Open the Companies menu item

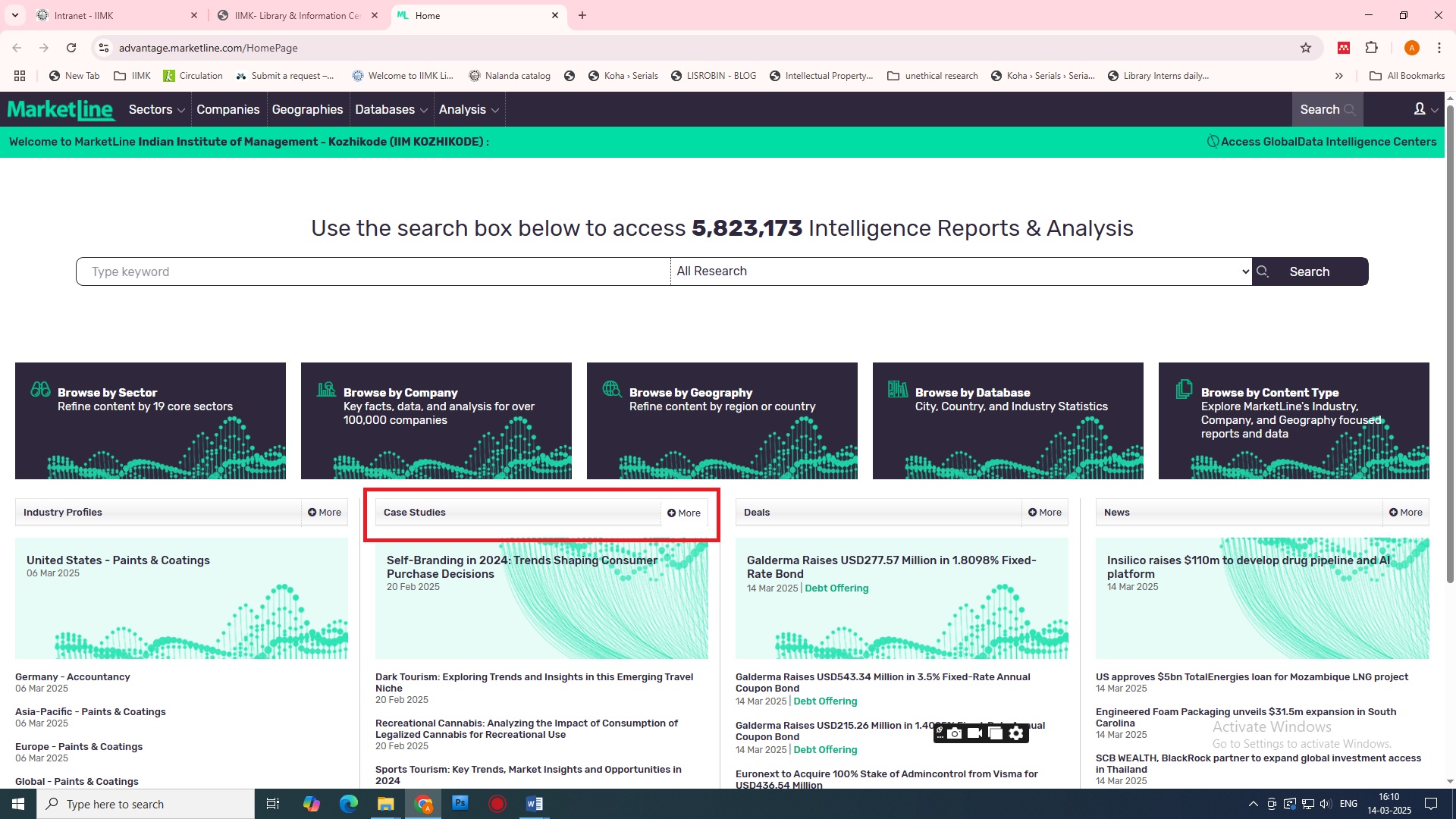(227, 110)
